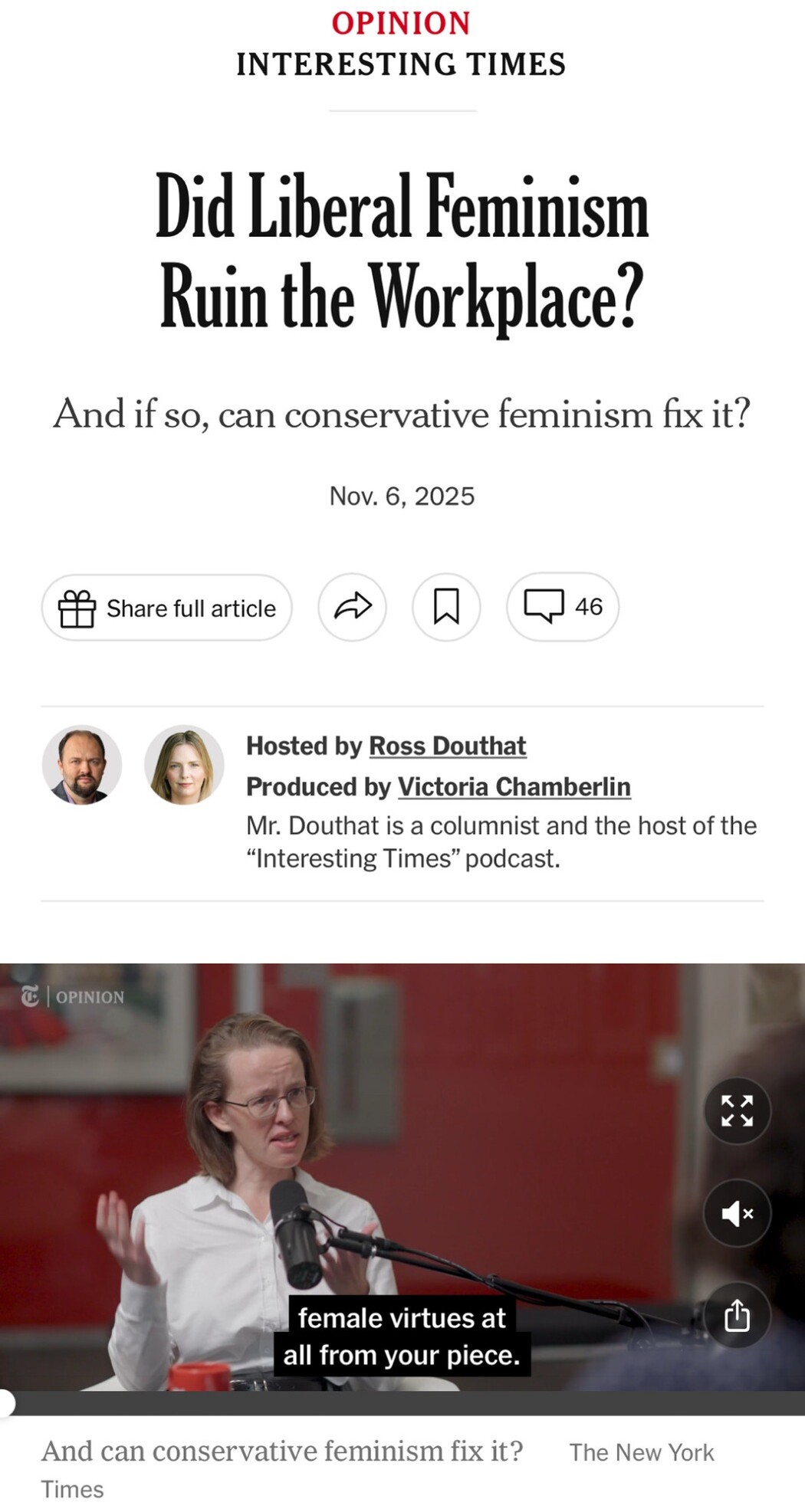Unmute the video audio
The height and width of the screenshot is (1512, 805).
click(737, 1213)
